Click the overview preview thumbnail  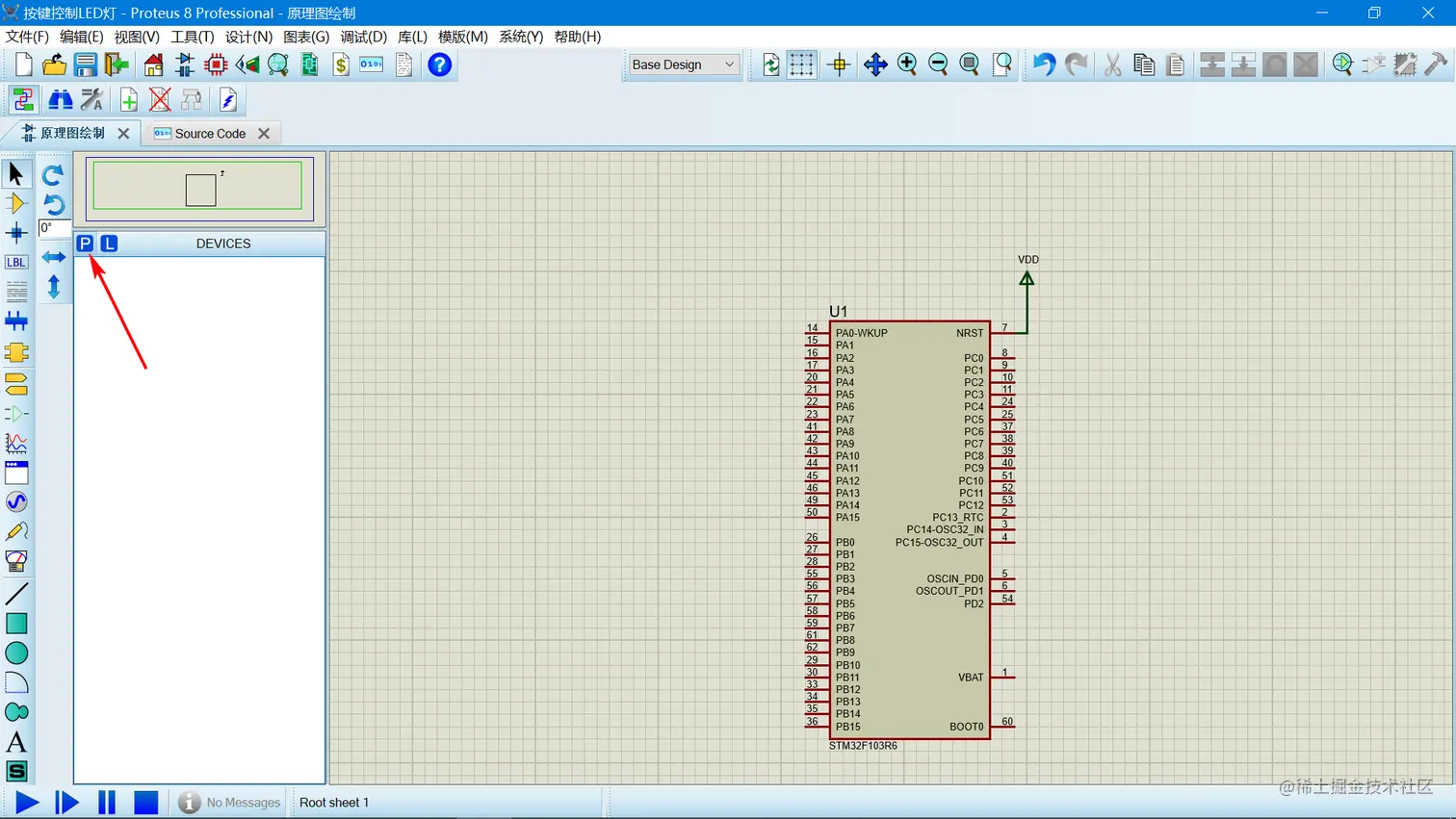[x=198, y=188]
